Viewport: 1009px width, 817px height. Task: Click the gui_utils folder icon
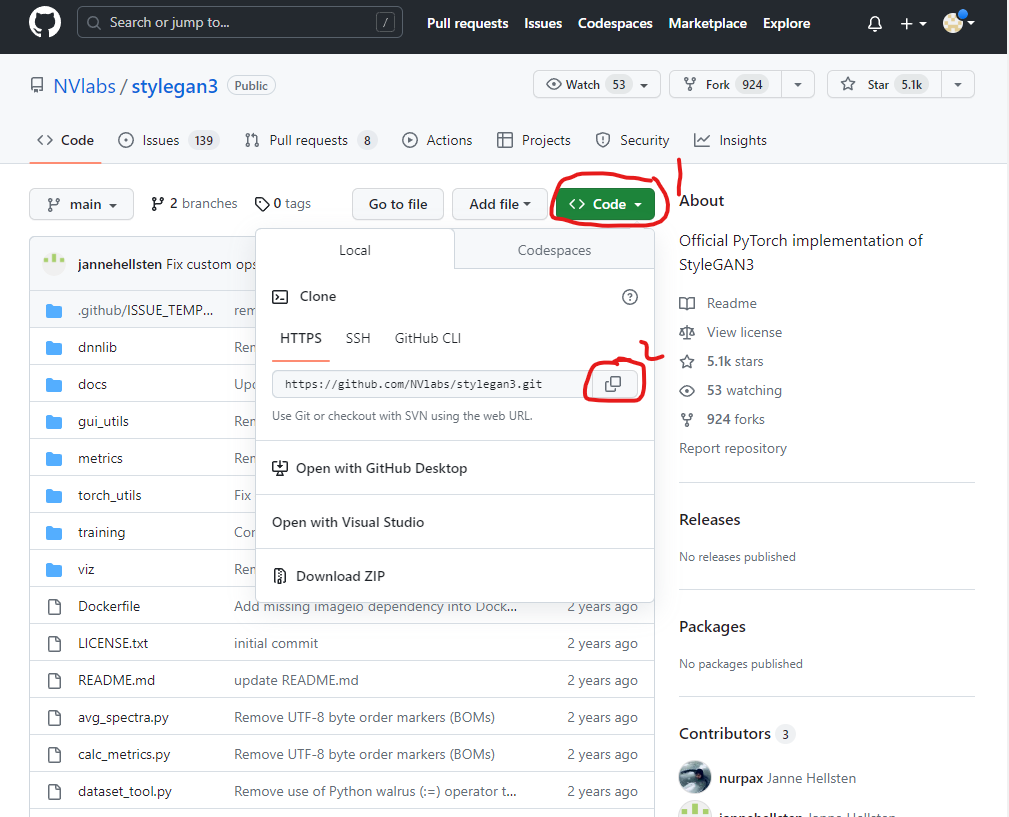pos(54,422)
